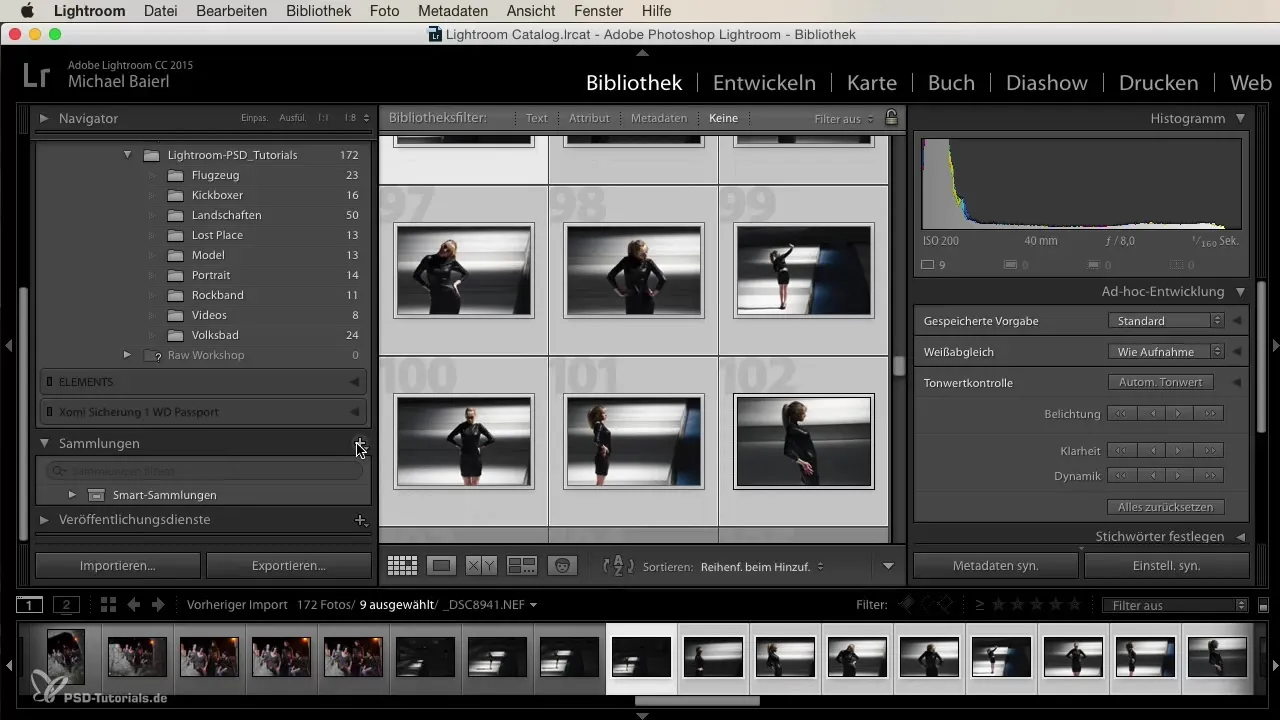Screen dimensions: 1280x720
Task: Collapse Lightroom-PSD_Tutorials folder
Action: pyautogui.click(x=127, y=155)
